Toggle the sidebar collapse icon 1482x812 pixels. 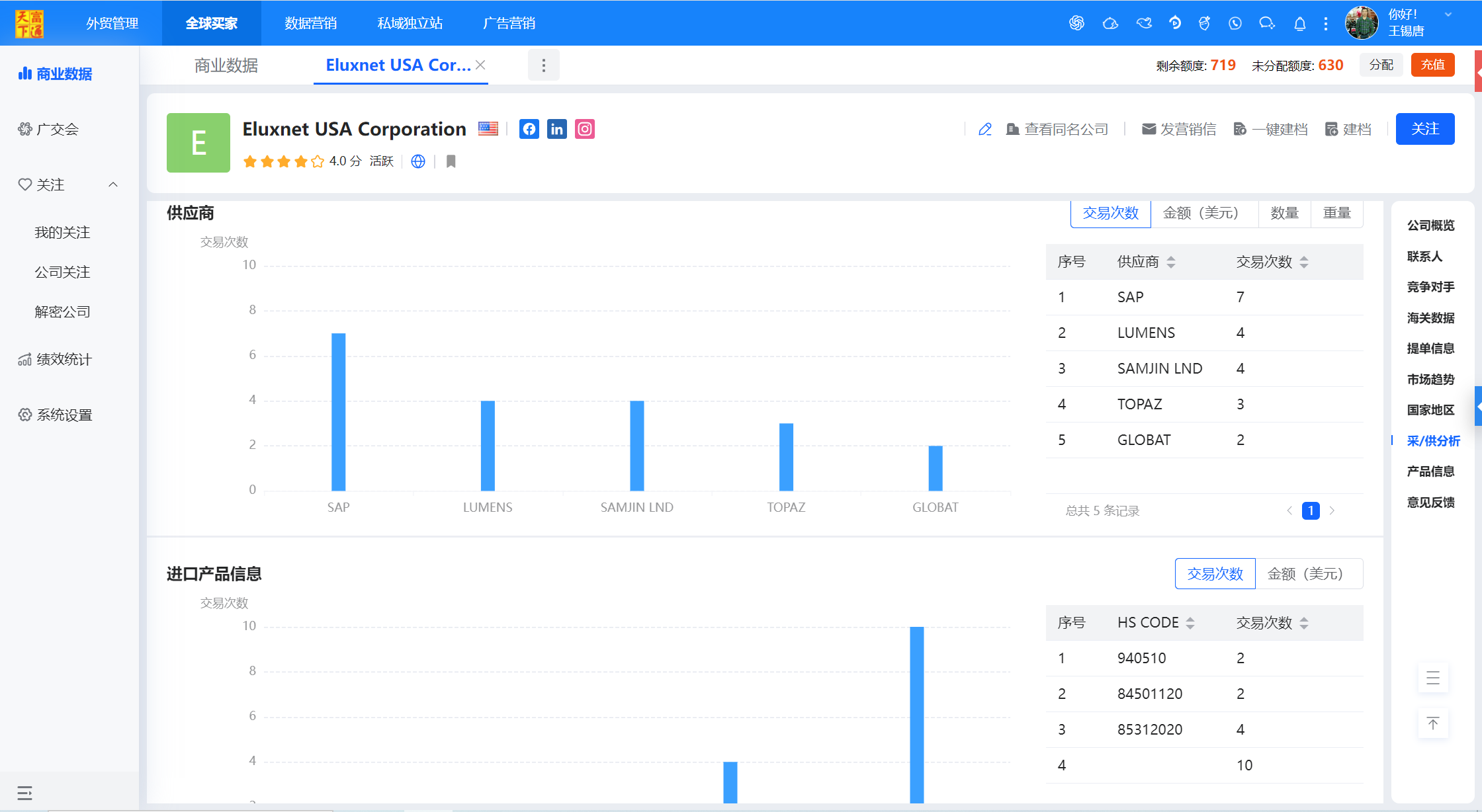point(24,793)
